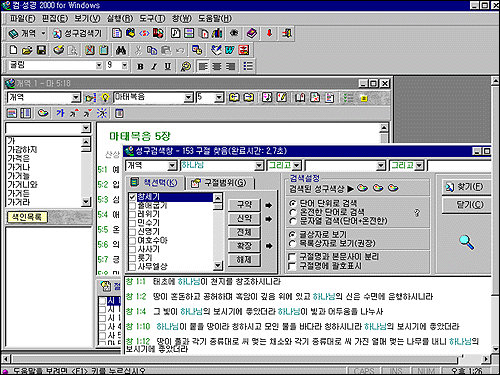Click first palette icon after 검색된 성구색상
The height and width of the screenshot is (375, 500).
[362, 188]
